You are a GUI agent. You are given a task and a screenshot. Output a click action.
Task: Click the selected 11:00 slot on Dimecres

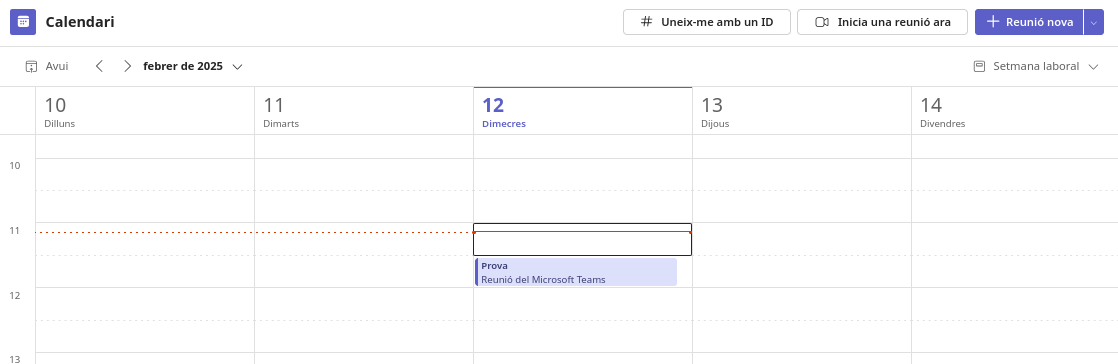click(583, 239)
